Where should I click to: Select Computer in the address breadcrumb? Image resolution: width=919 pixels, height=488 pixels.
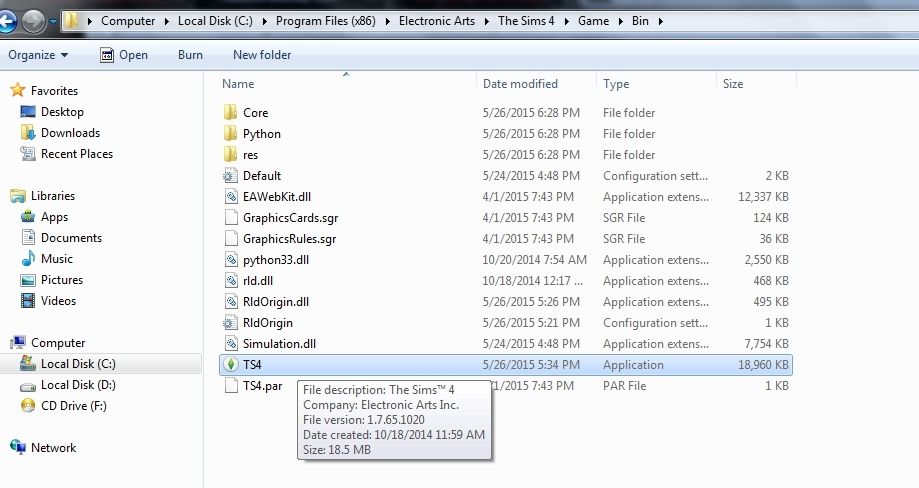pos(128,21)
